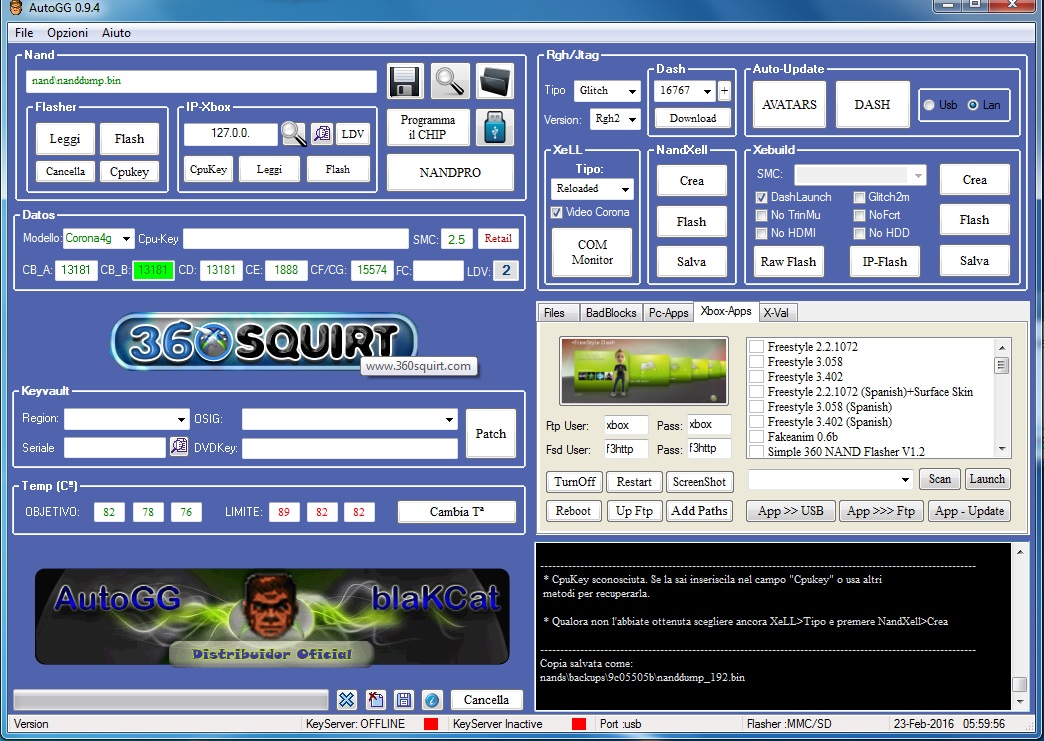1044x741 pixels.
Task: Select the Usb radio button
Action: click(929, 105)
